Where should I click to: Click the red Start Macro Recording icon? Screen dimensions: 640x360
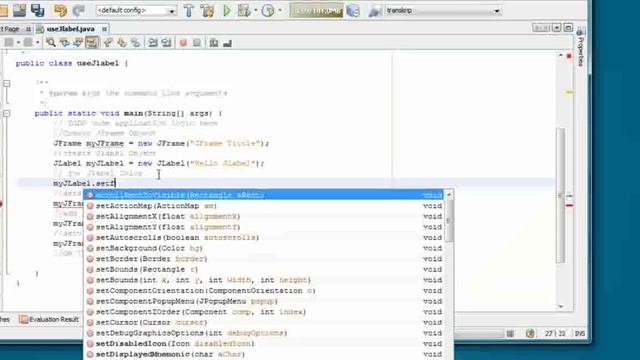tap(183, 43)
